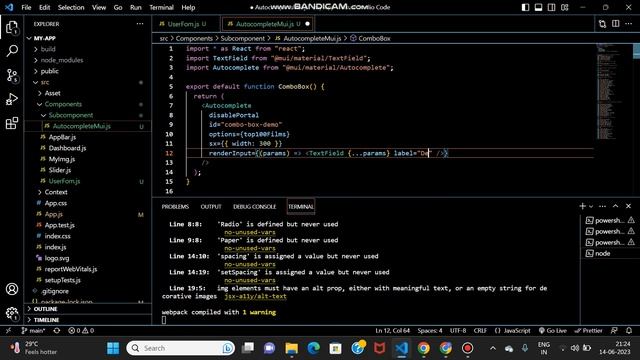Open the Accounts menu icon
This screenshot has width=640, height=360.
[x=12, y=289]
